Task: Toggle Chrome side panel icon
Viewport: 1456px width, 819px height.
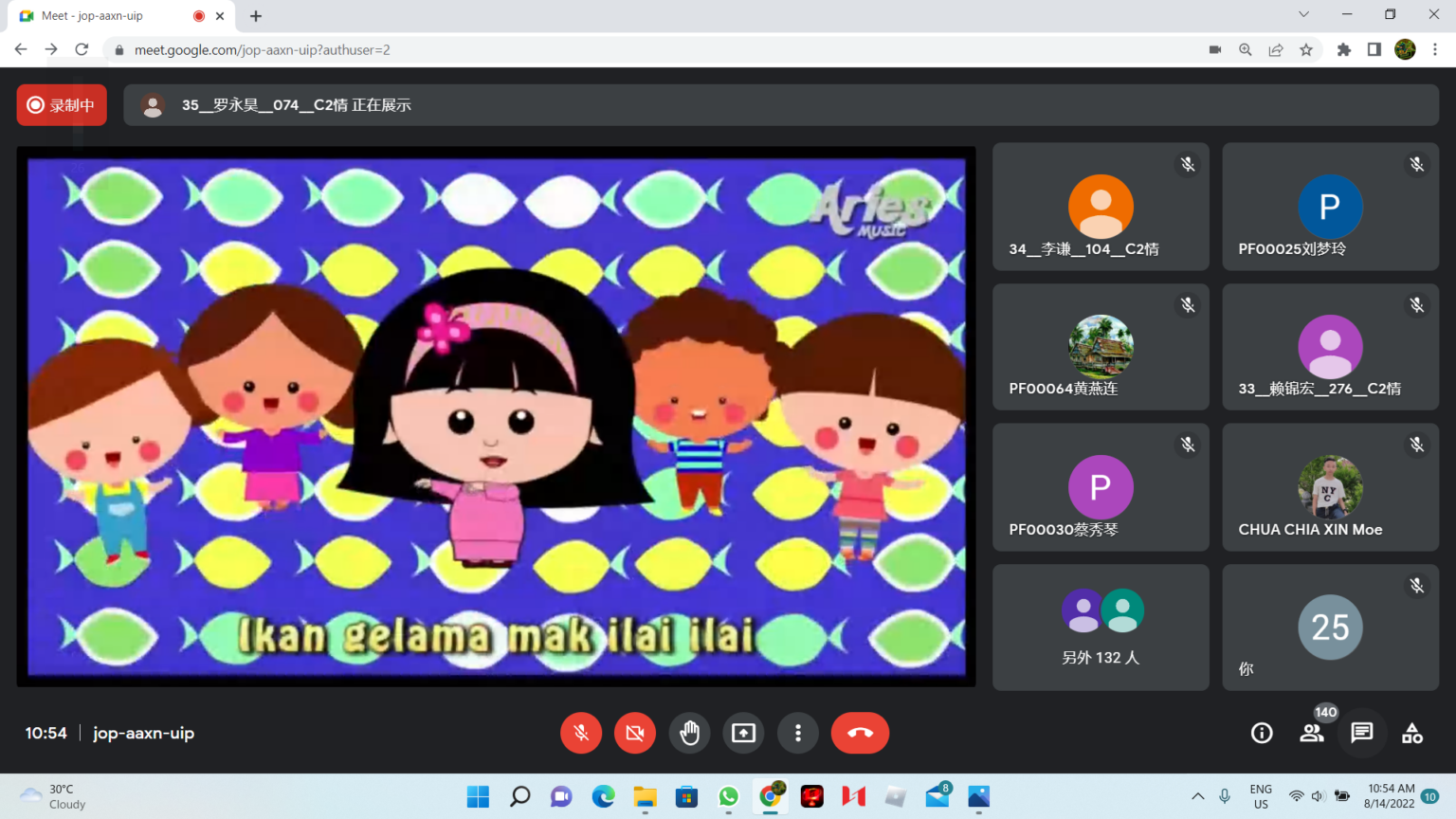Action: (x=1374, y=49)
